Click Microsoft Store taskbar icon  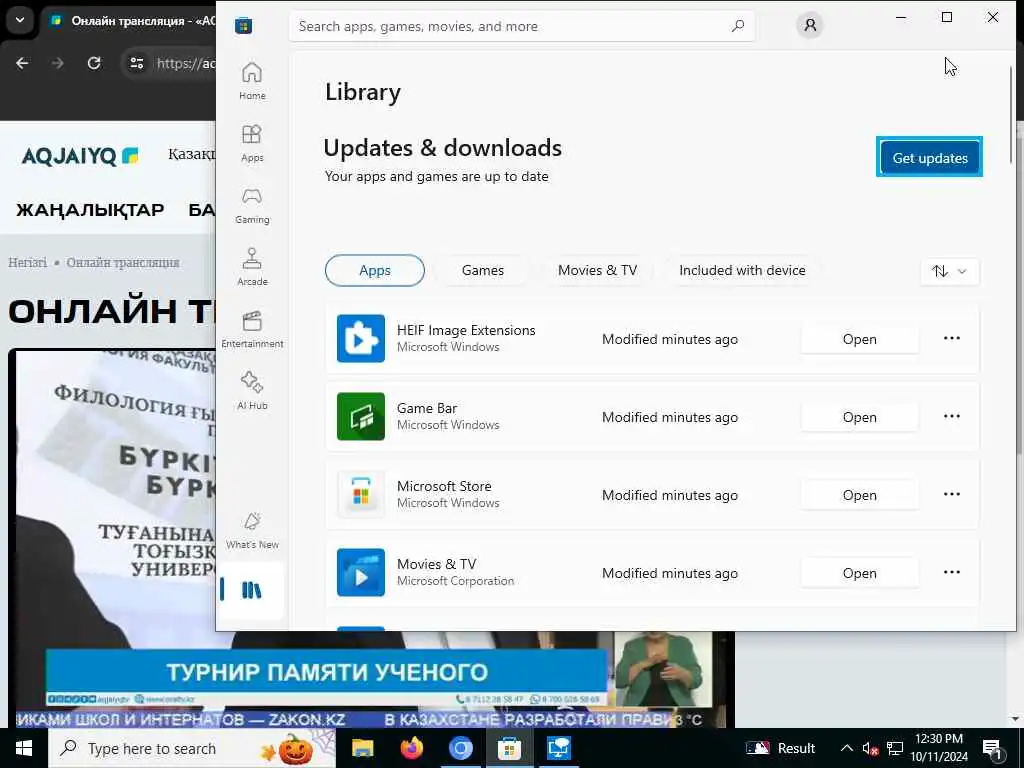pyautogui.click(x=509, y=748)
